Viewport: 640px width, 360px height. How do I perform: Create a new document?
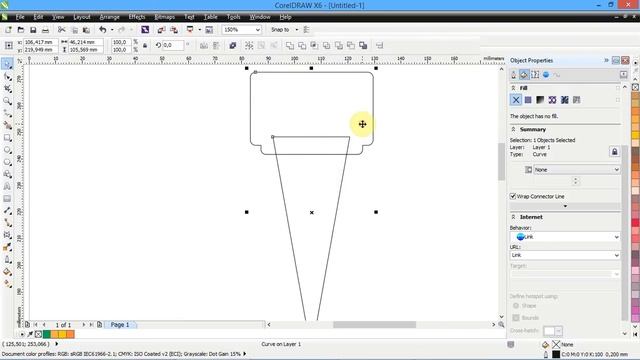coord(8,30)
